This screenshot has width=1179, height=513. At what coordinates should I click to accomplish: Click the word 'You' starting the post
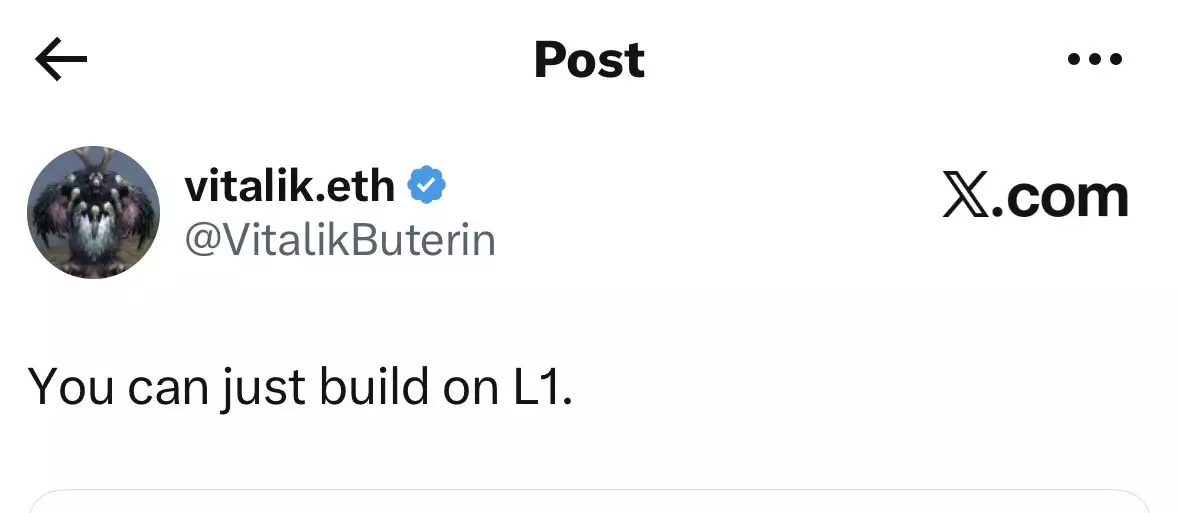72,386
